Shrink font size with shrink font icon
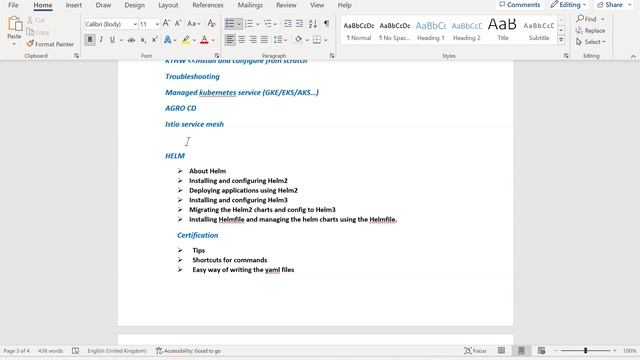Screen dimensions: 640x360 (178, 24)
